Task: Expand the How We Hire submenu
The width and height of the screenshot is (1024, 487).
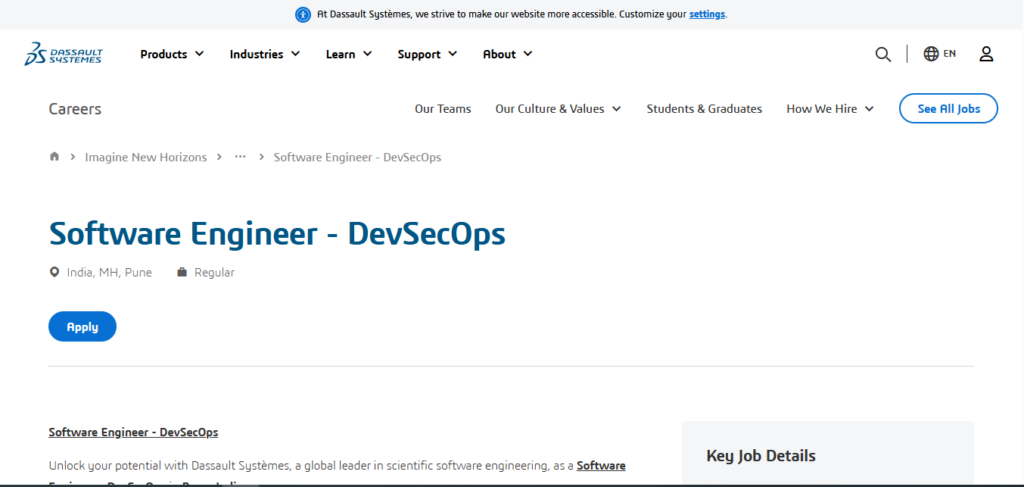Action: point(829,109)
